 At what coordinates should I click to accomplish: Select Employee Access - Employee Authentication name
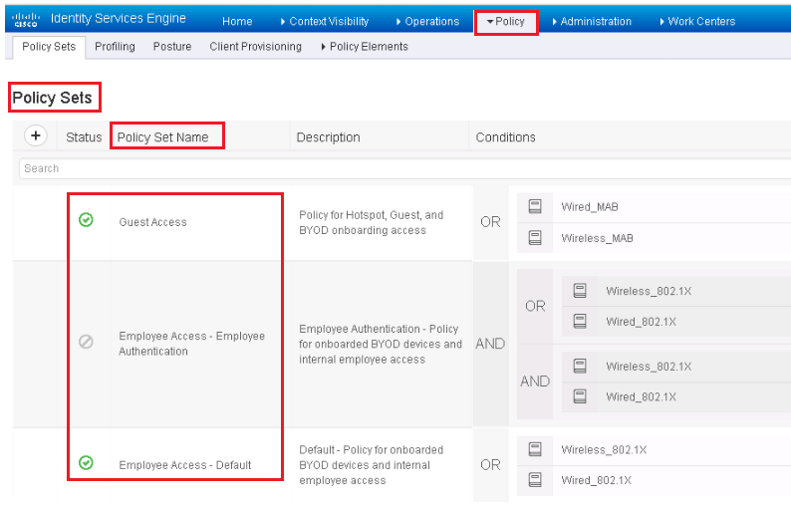coord(192,344)
